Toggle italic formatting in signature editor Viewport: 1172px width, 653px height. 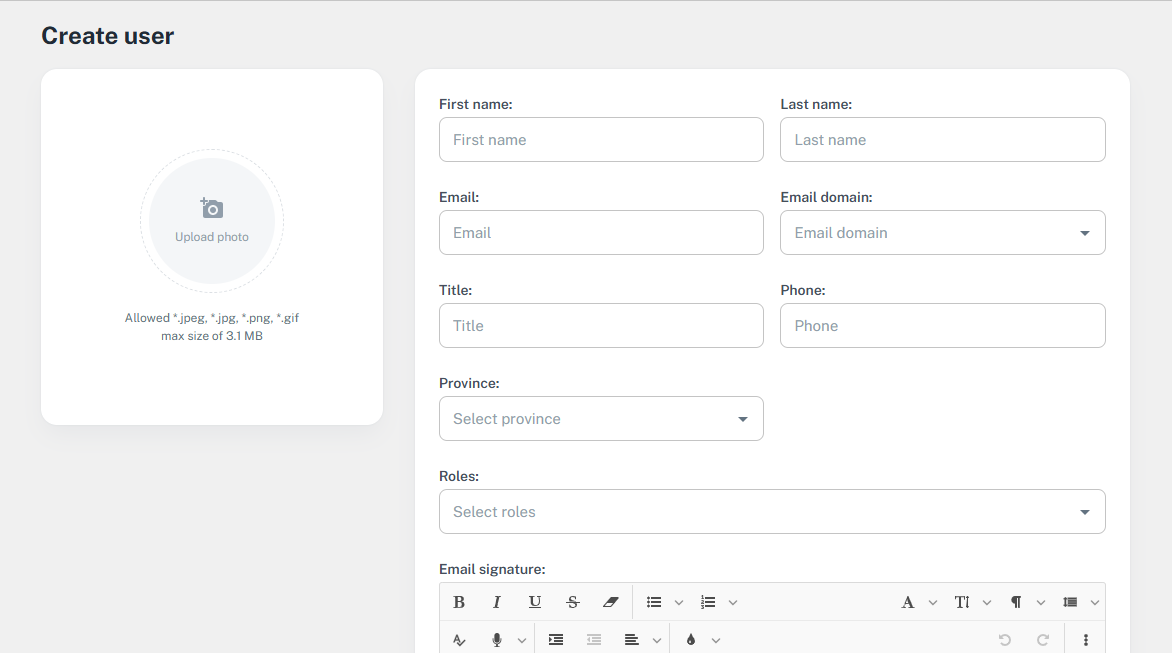(x=497, y=602)
